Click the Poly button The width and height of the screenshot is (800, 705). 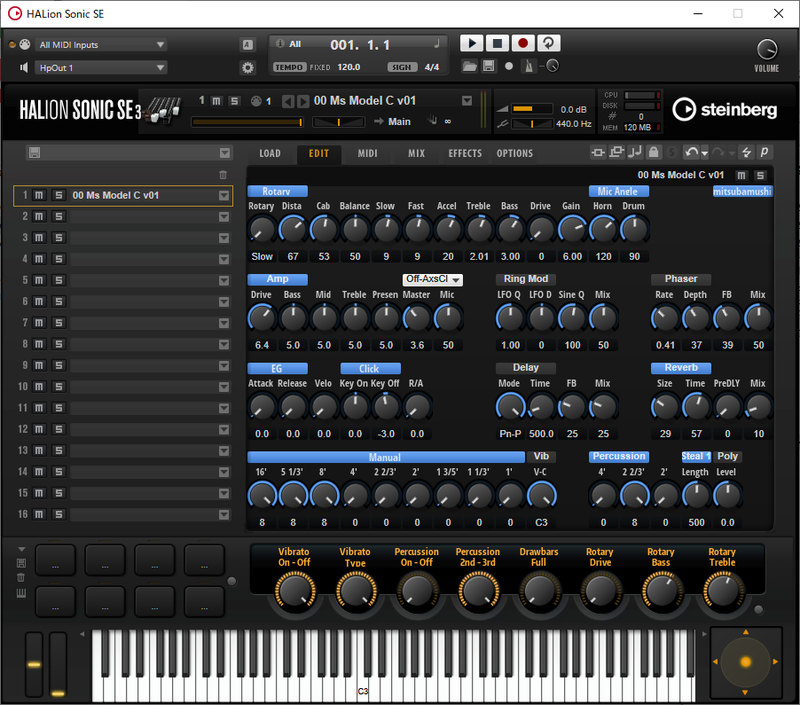727,457
